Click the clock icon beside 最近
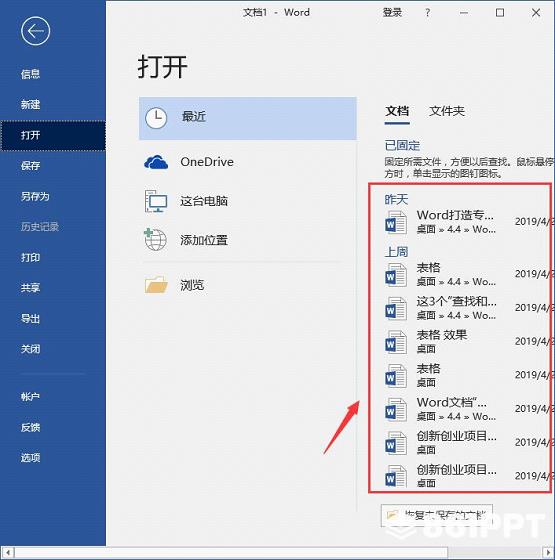The height and width of the screenshot is (560, 555). [156, 118]
